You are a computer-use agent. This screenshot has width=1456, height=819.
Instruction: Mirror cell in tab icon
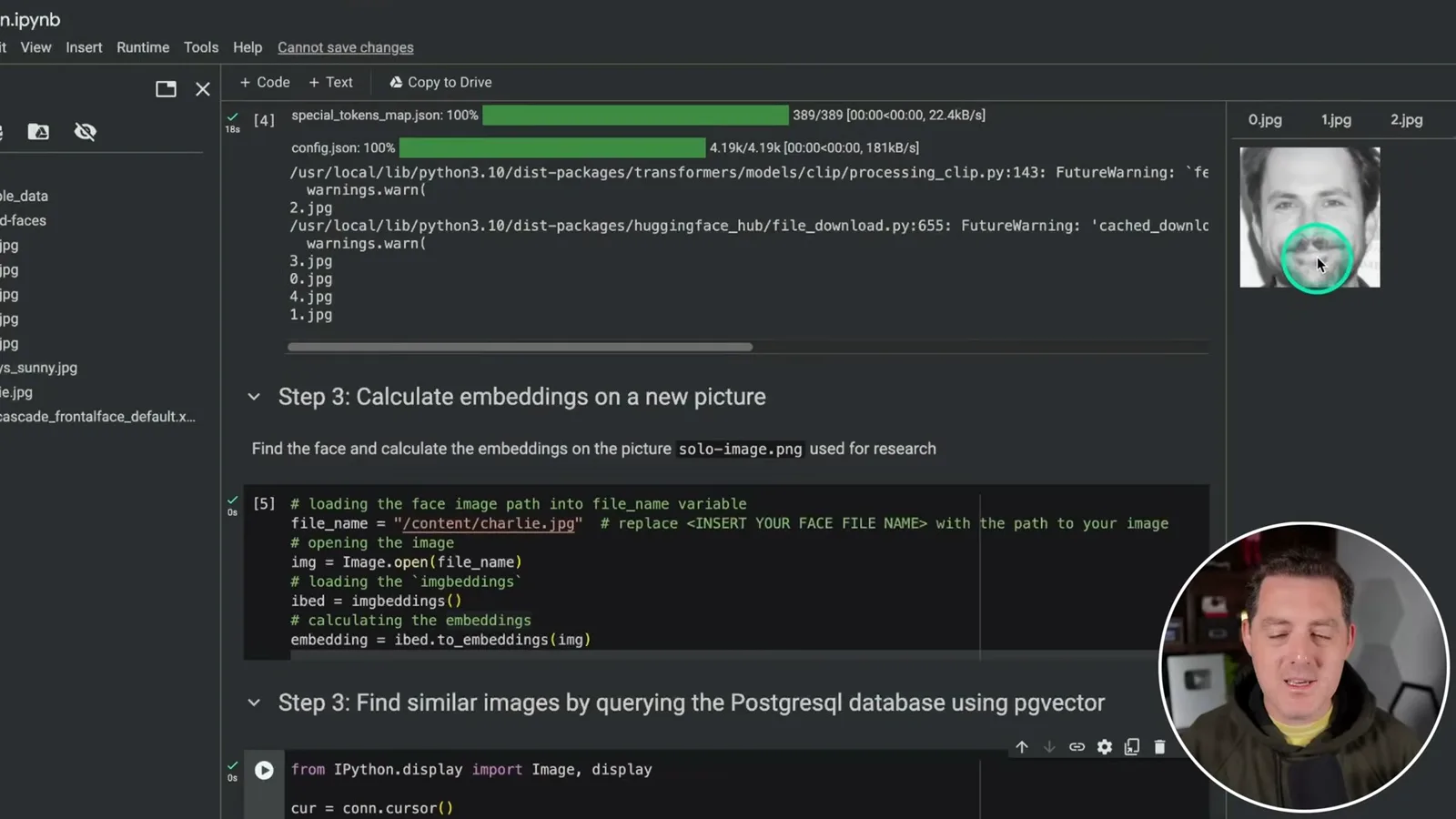tap(1132, 747)
